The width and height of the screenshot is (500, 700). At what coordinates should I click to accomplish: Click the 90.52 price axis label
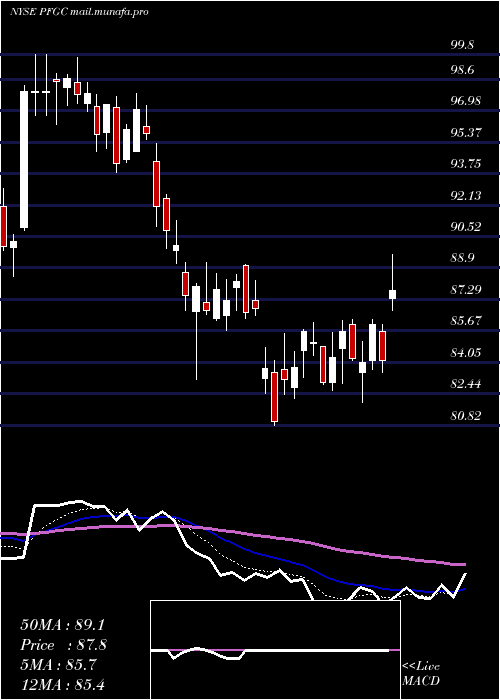(x=466, y=227)
